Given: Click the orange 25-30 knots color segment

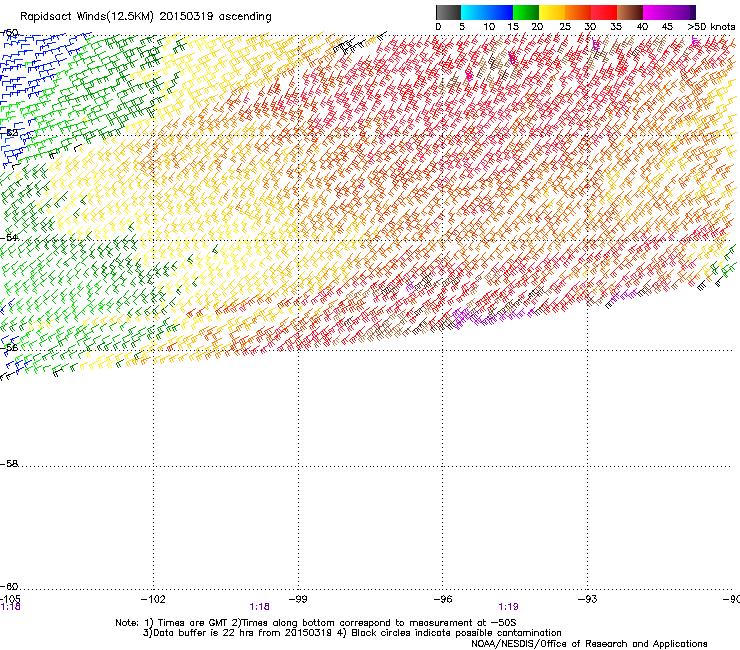Looking at the screenshot, I should [x=578, y=12].
